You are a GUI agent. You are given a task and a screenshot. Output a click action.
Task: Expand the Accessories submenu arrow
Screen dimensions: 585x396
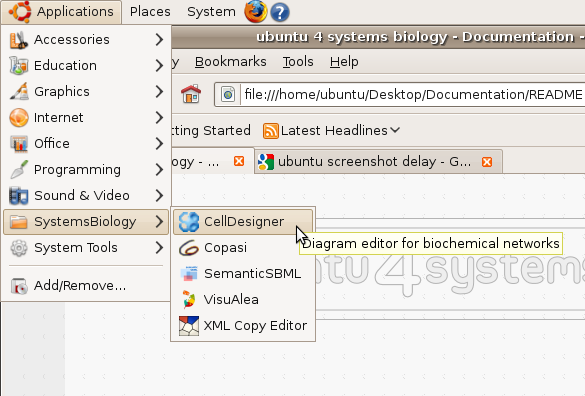pyautogui.click(x=159, y=40)
